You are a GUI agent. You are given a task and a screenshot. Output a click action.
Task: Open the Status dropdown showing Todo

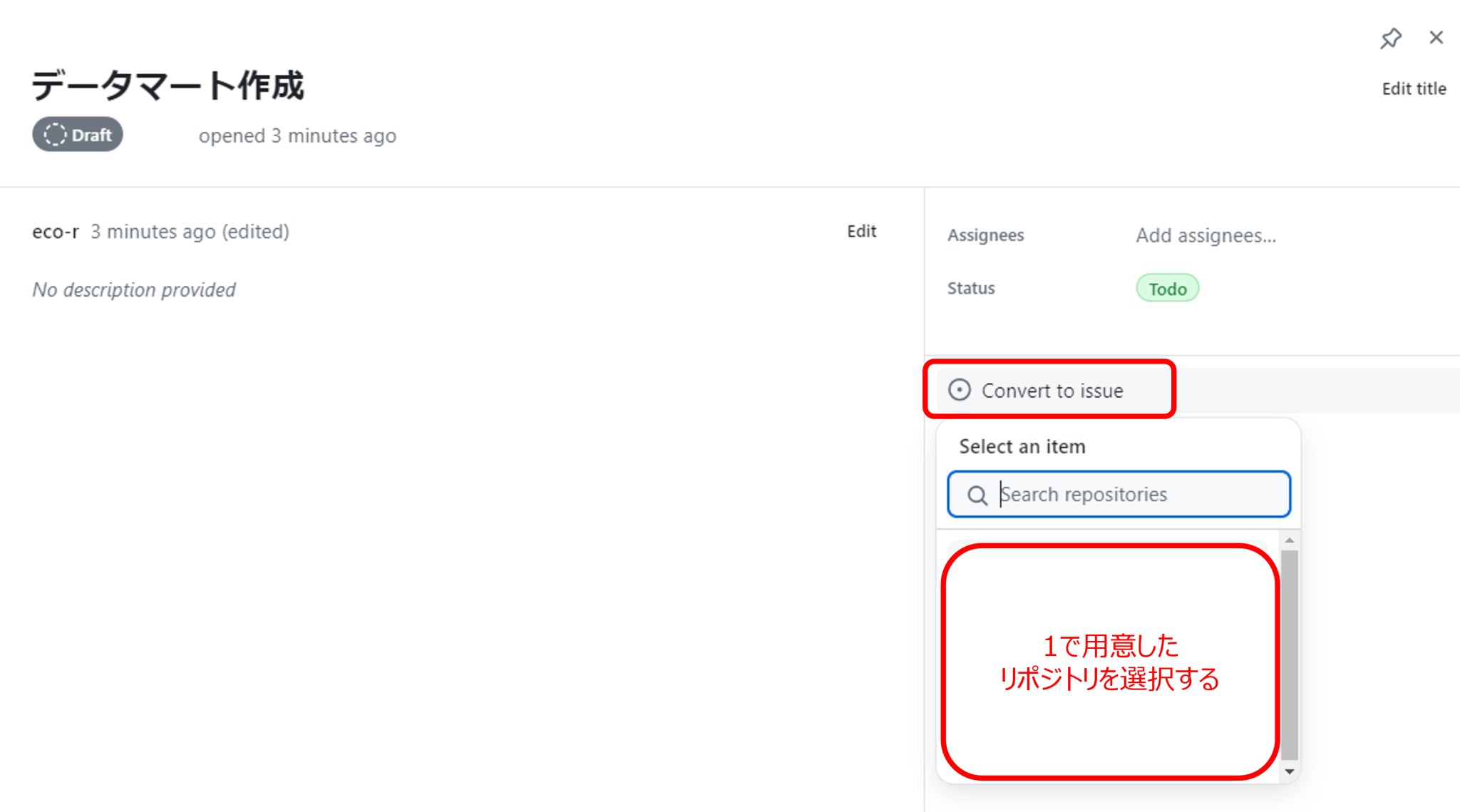point(1167,288)
